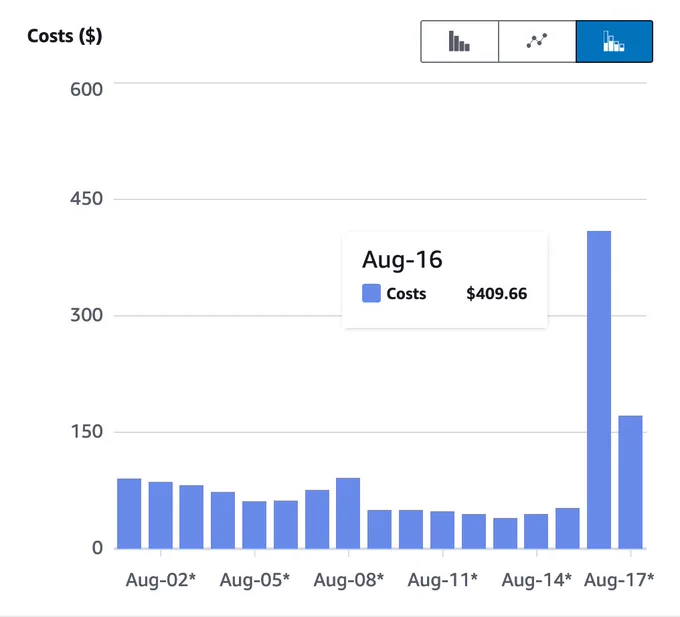This screenshot has width=680, height=617.
Task: Click the Aug-16 tooltip heading
Action: click(x=402, y=260)
